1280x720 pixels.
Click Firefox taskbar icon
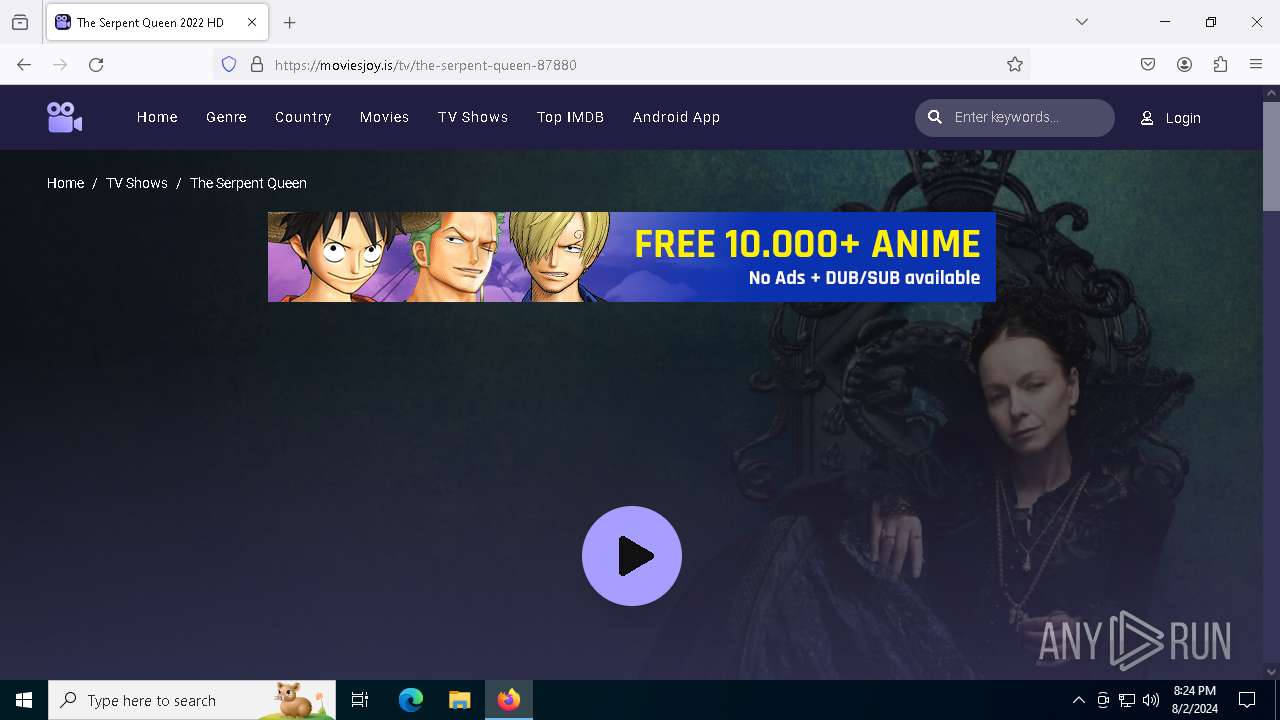[509, 700]
